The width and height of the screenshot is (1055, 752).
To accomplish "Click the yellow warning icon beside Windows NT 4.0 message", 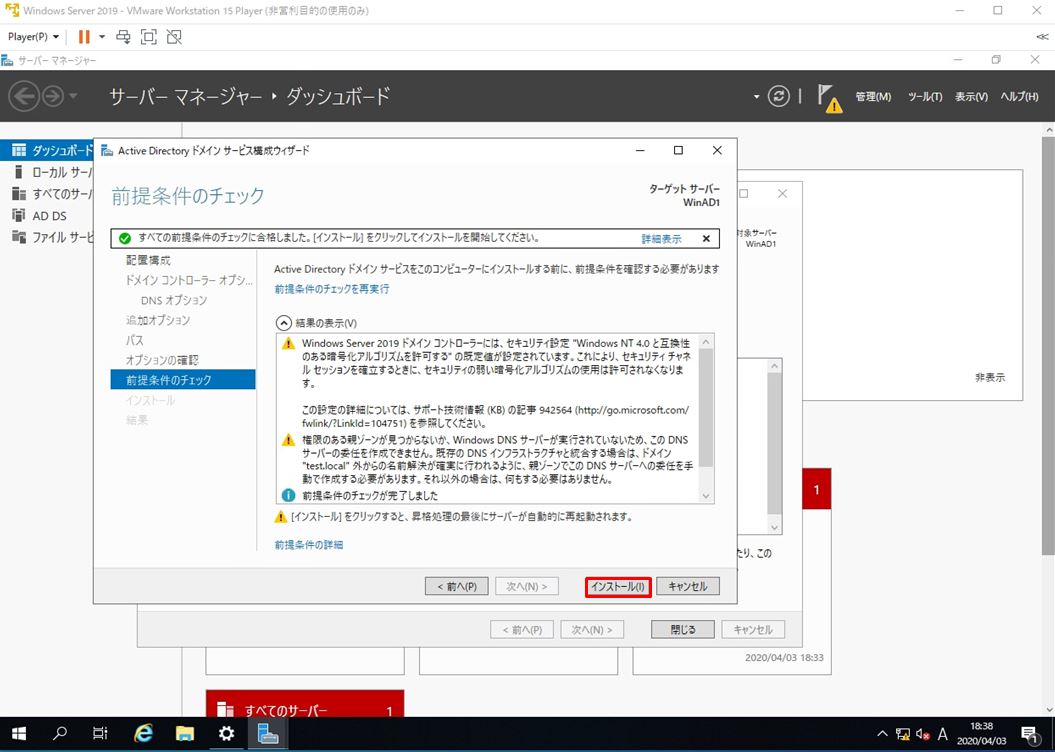I will click(289, 344).
